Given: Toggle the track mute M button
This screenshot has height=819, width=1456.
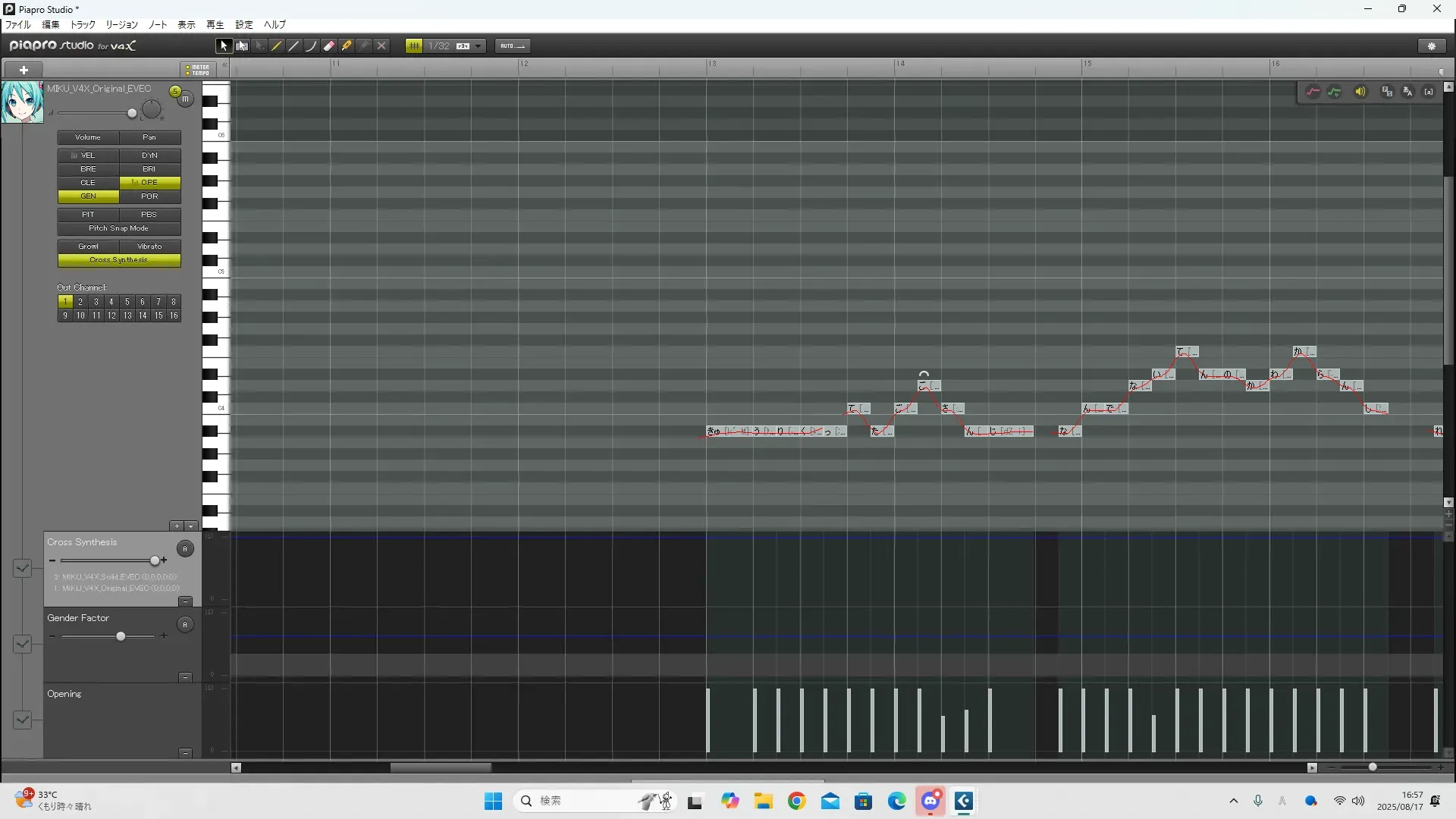Looking at the screenshot, I should [x=186, y=99].
